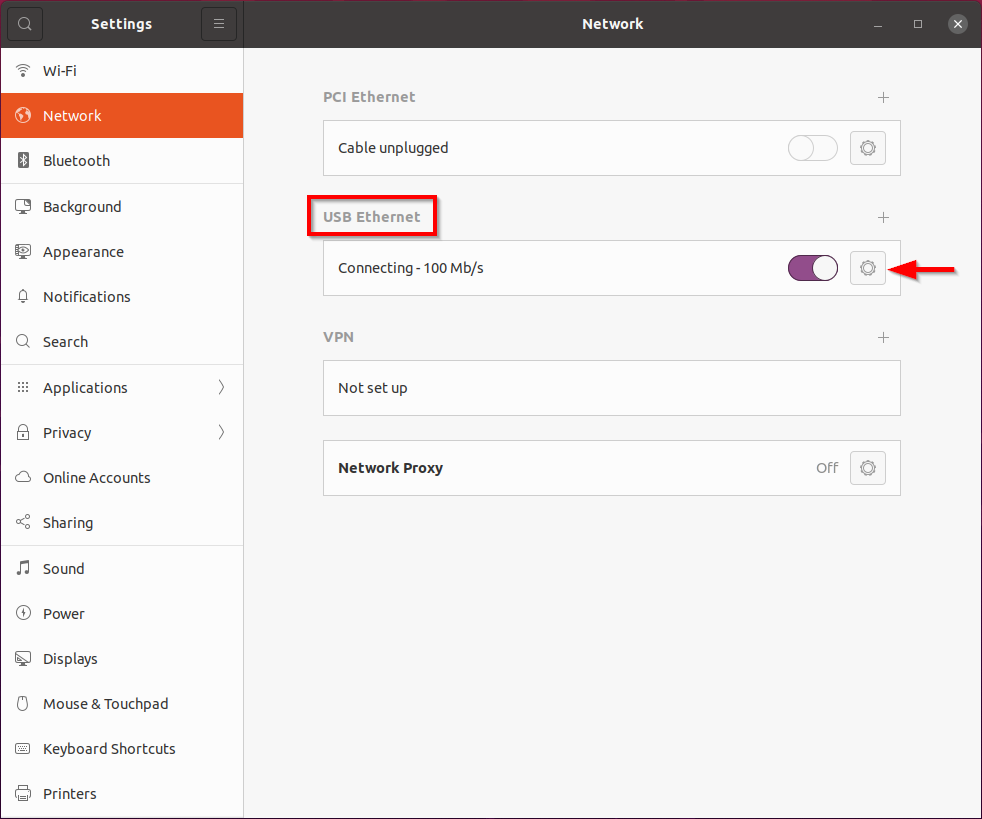Click the VPN Not set up row
This screenshot has height=819, width=982.
pos(611,388)
